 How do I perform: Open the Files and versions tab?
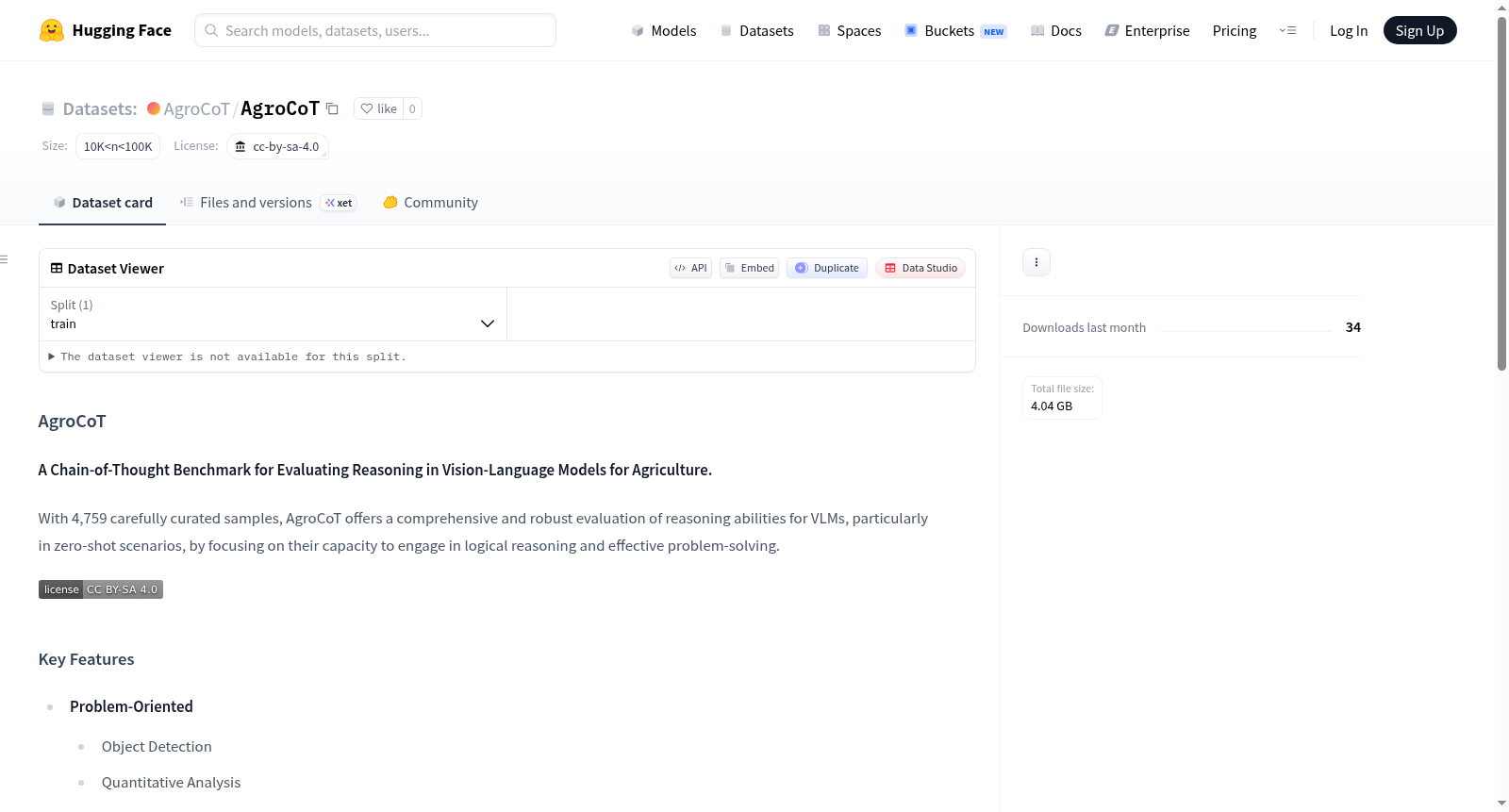coord(268,203)
